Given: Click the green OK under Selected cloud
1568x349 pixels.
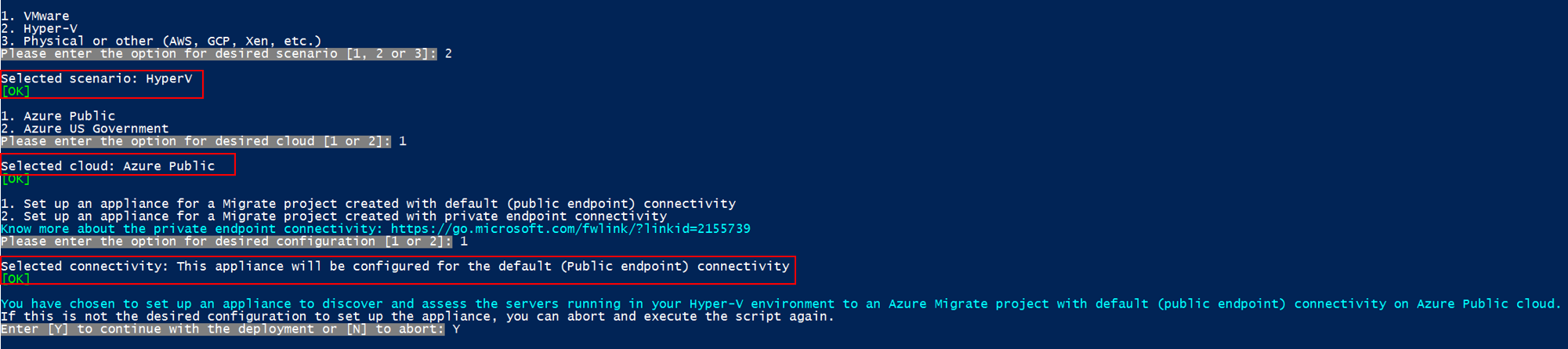Looking at the screenshot, I should coord(16,179).
